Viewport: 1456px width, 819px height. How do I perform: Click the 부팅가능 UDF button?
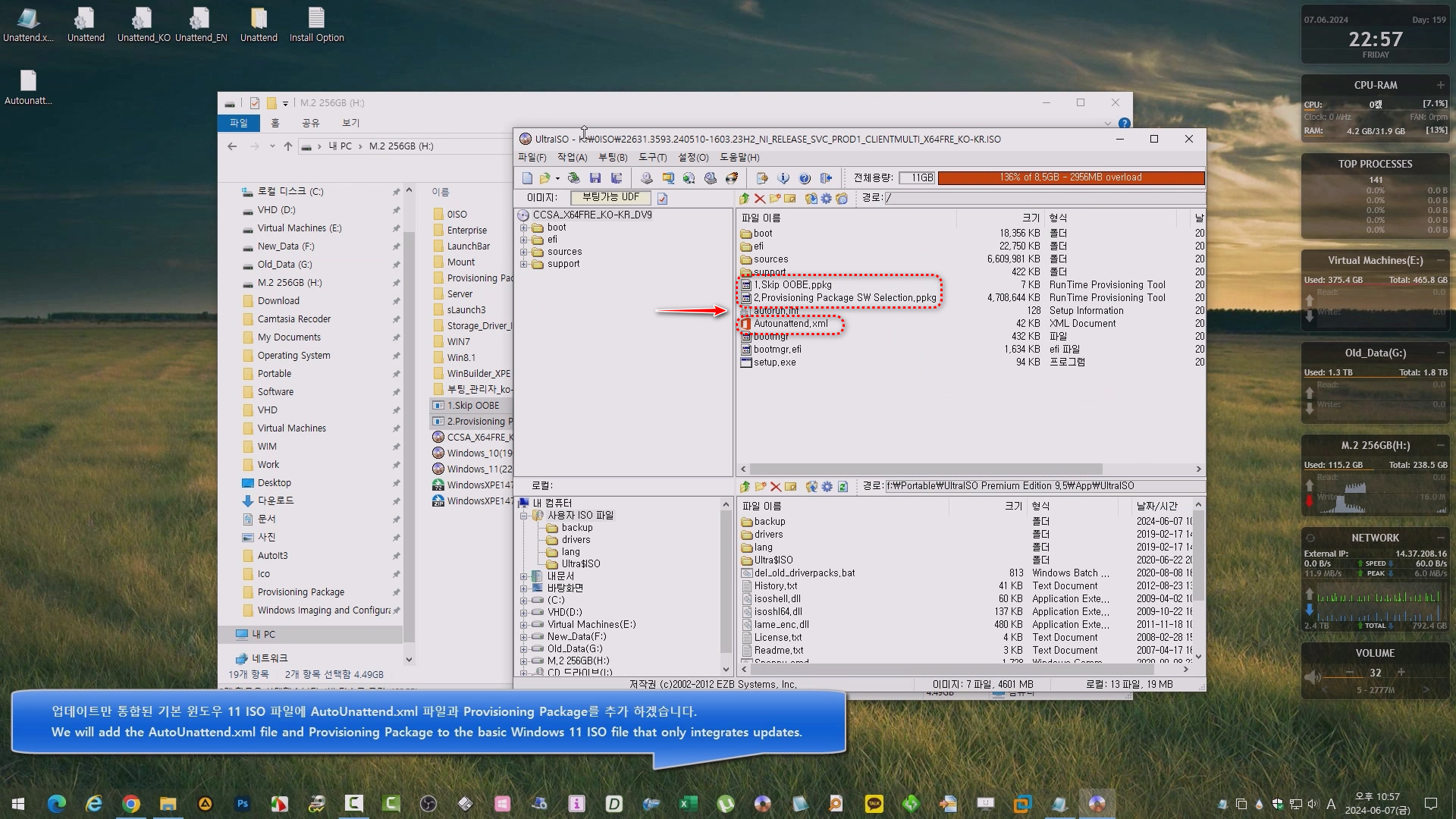click(610, 197)
